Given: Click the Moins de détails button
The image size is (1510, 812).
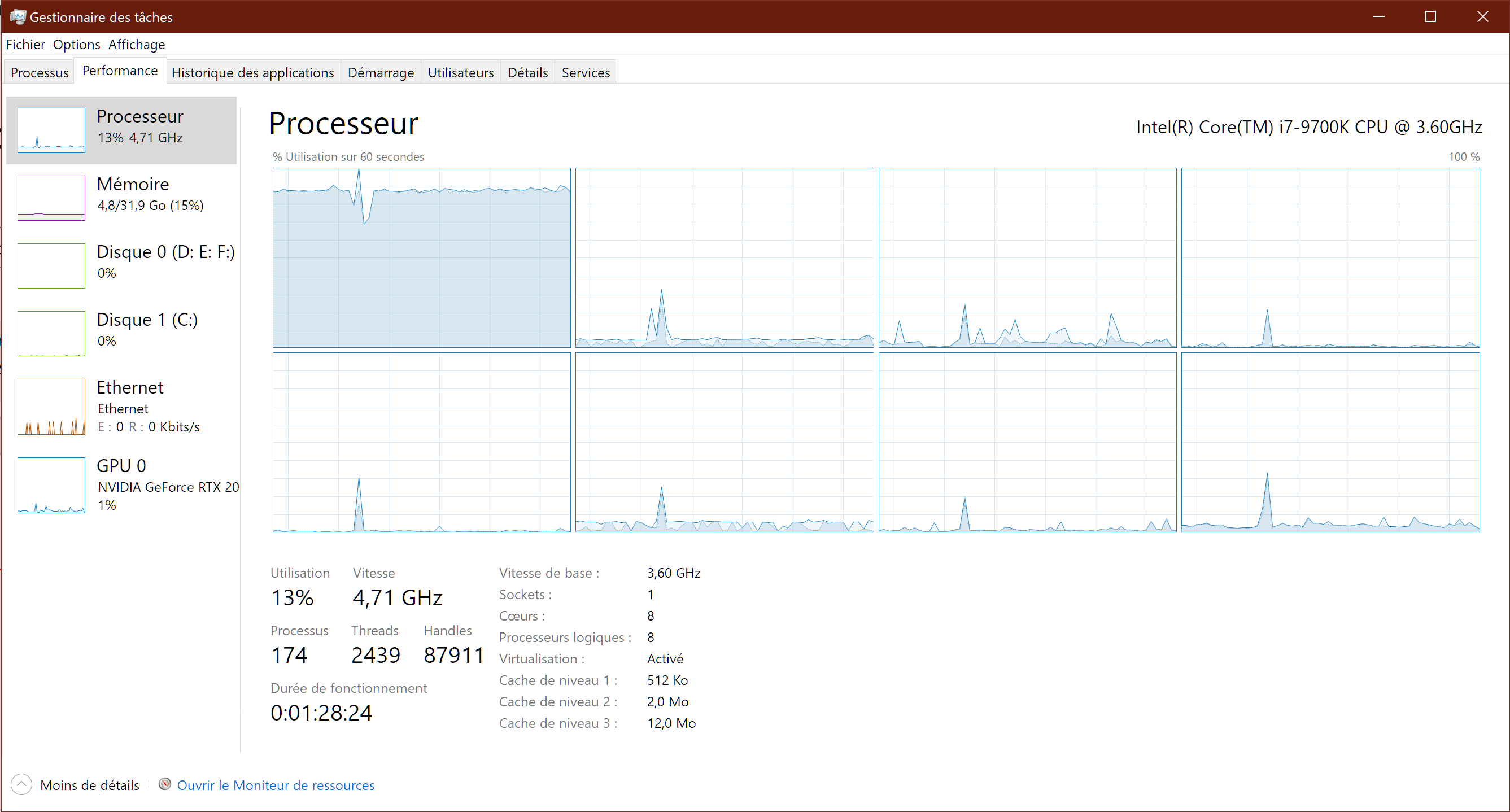Looking at the screenshot, I should coord(90,785).
